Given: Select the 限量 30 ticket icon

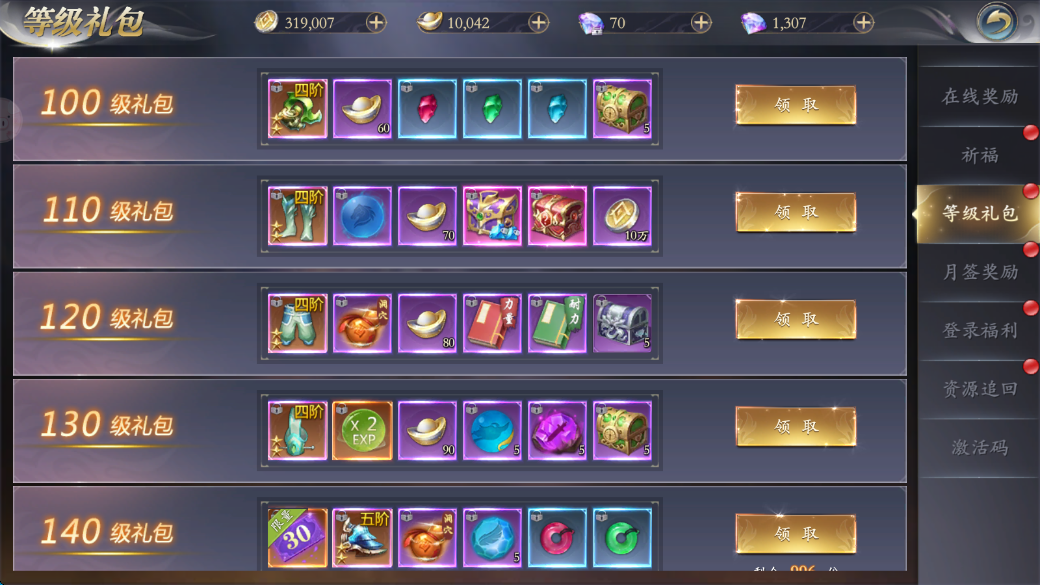Looking at the screenshot, I should [297, 537].
